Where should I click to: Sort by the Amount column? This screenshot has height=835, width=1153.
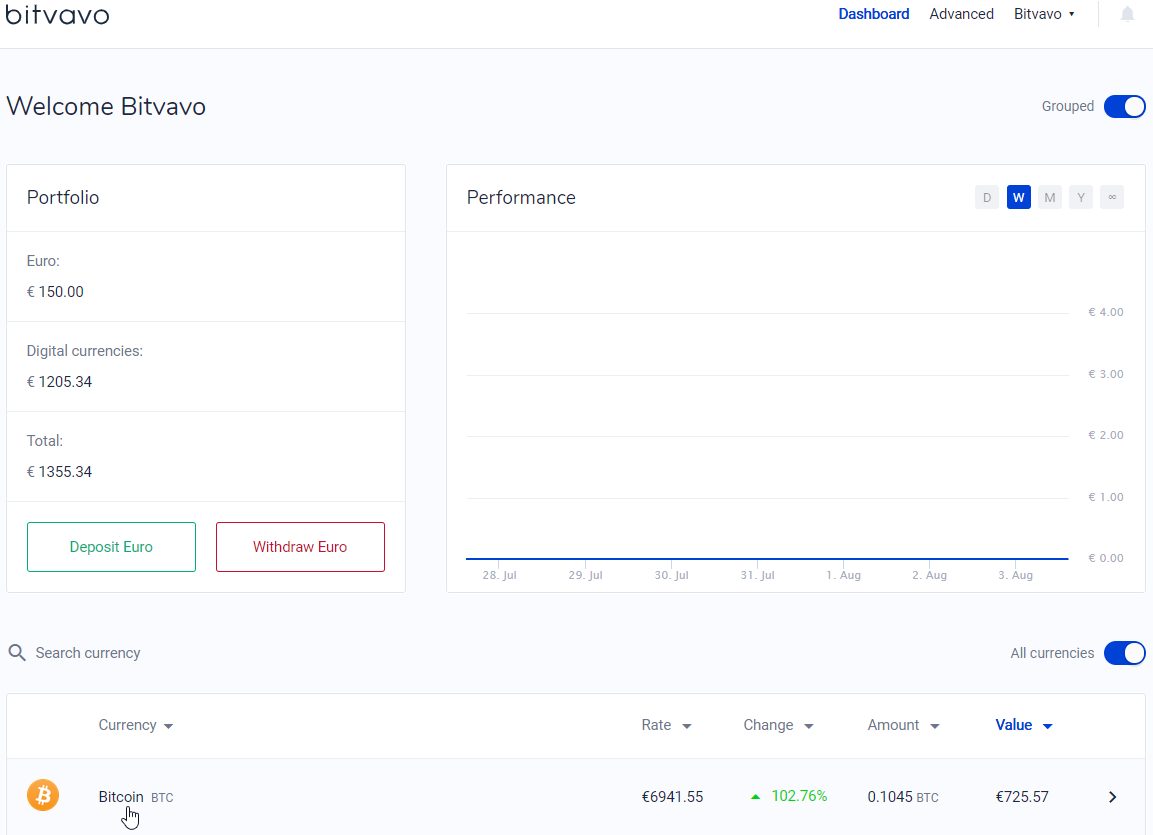click(904, 725)
